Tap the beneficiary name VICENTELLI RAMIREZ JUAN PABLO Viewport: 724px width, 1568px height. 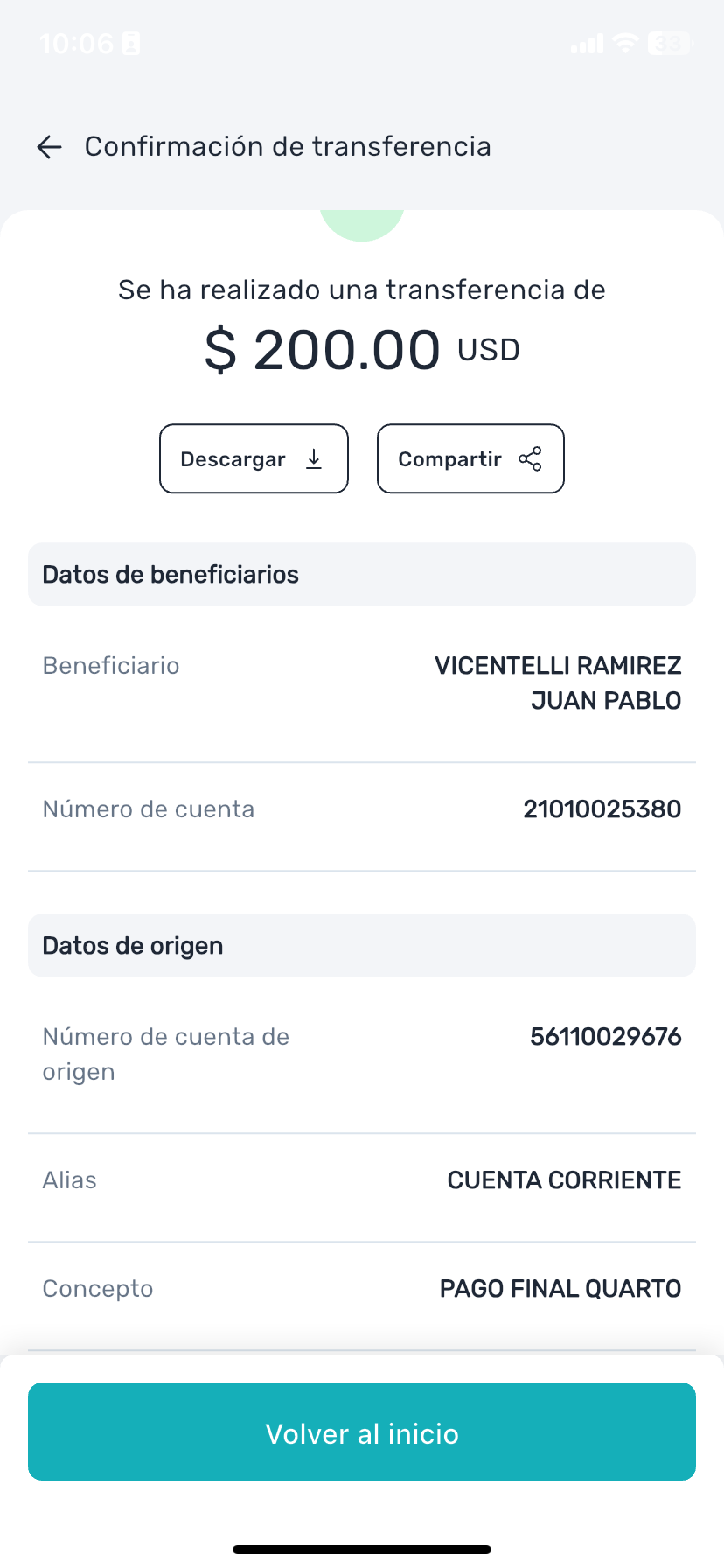tap(558, 682)
